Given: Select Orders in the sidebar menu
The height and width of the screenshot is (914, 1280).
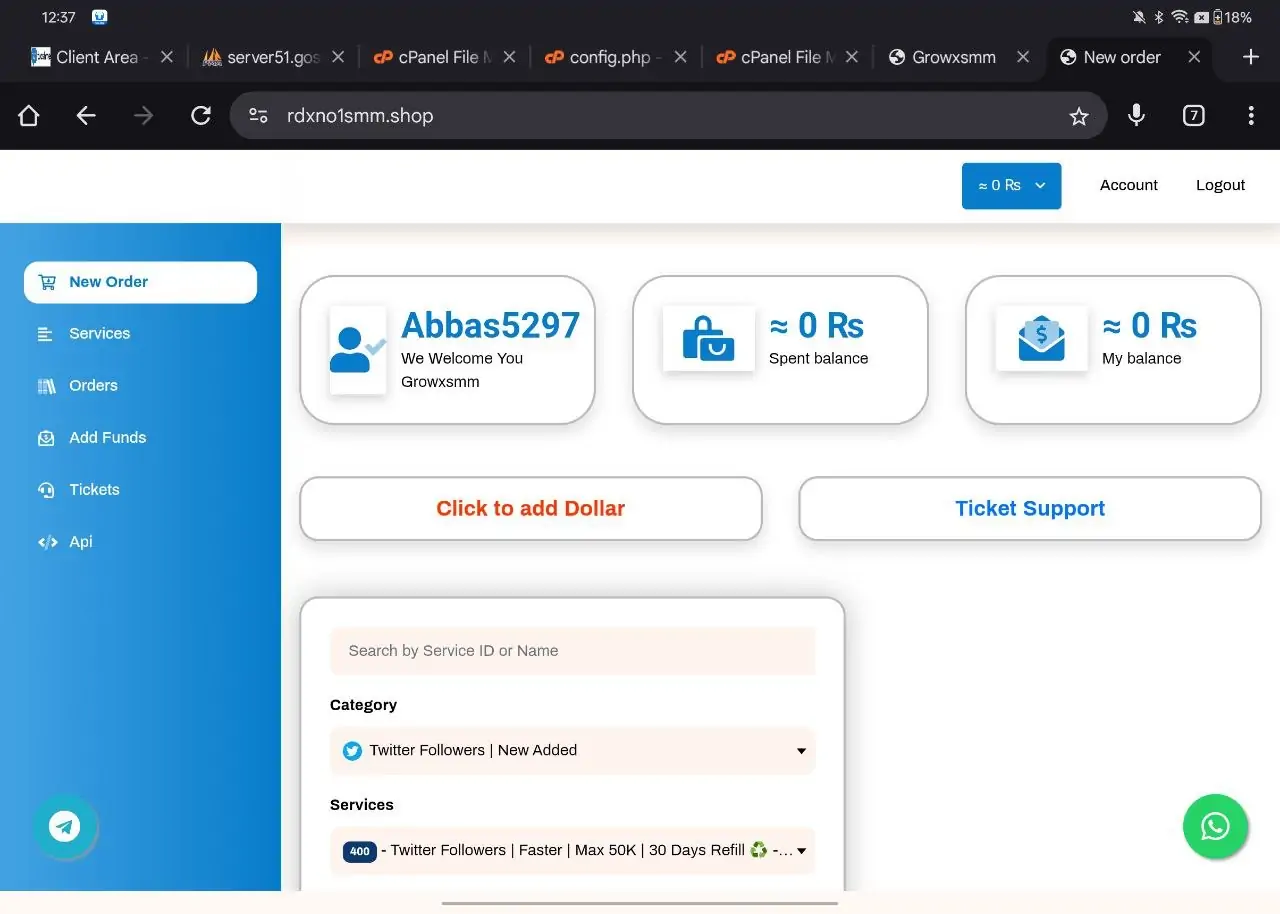Looking at the screenshot, I should [x=93, y=386].
